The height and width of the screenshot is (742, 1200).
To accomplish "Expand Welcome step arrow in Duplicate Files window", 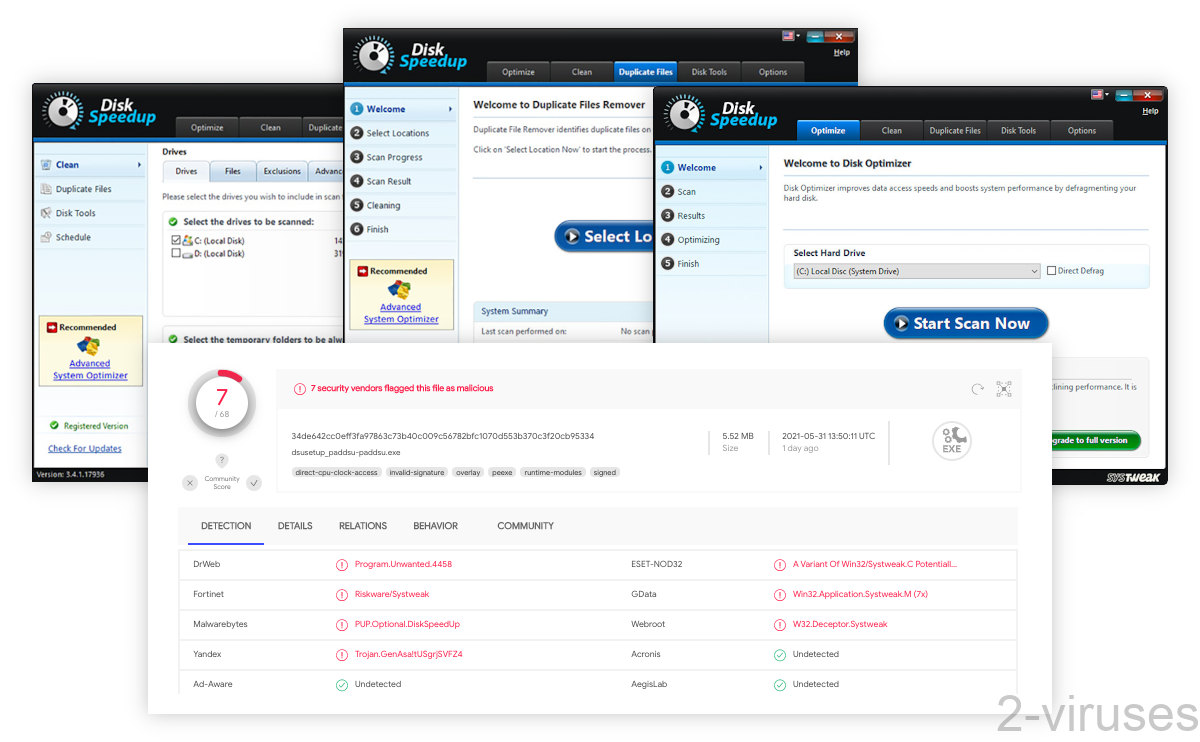I will (x=449, y=109).
